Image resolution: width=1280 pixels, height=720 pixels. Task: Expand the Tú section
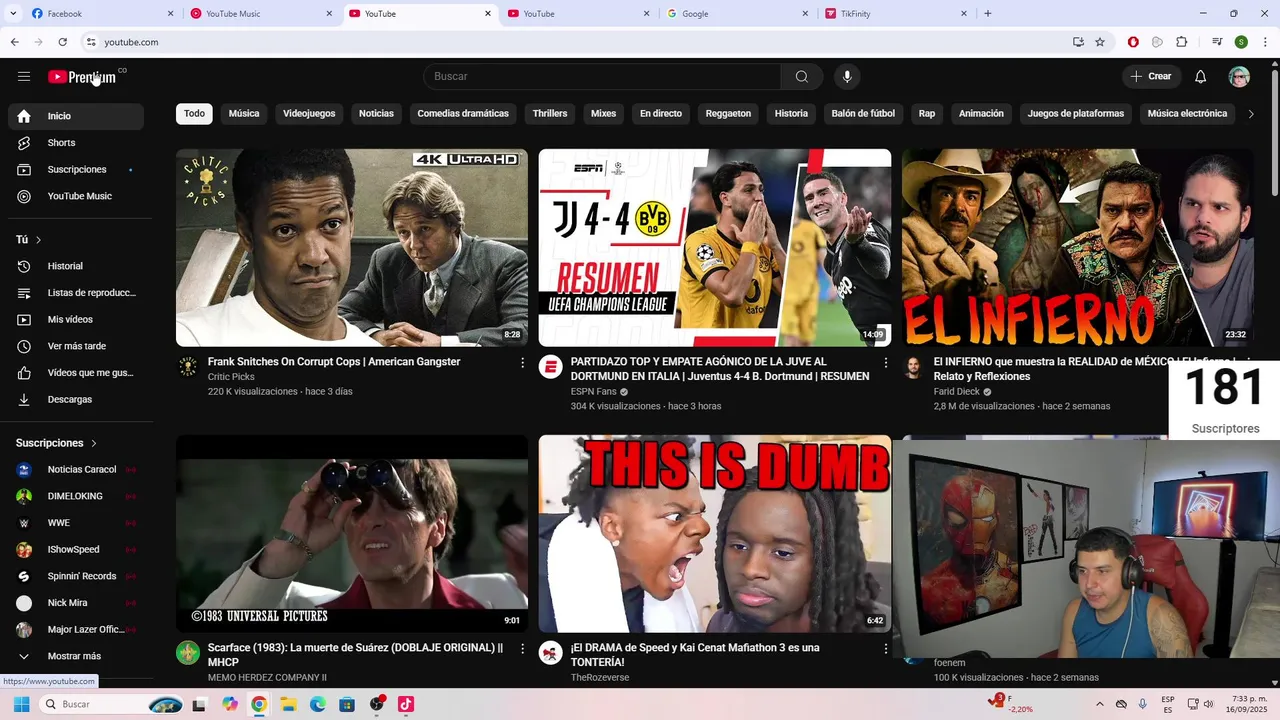point(29,240)
